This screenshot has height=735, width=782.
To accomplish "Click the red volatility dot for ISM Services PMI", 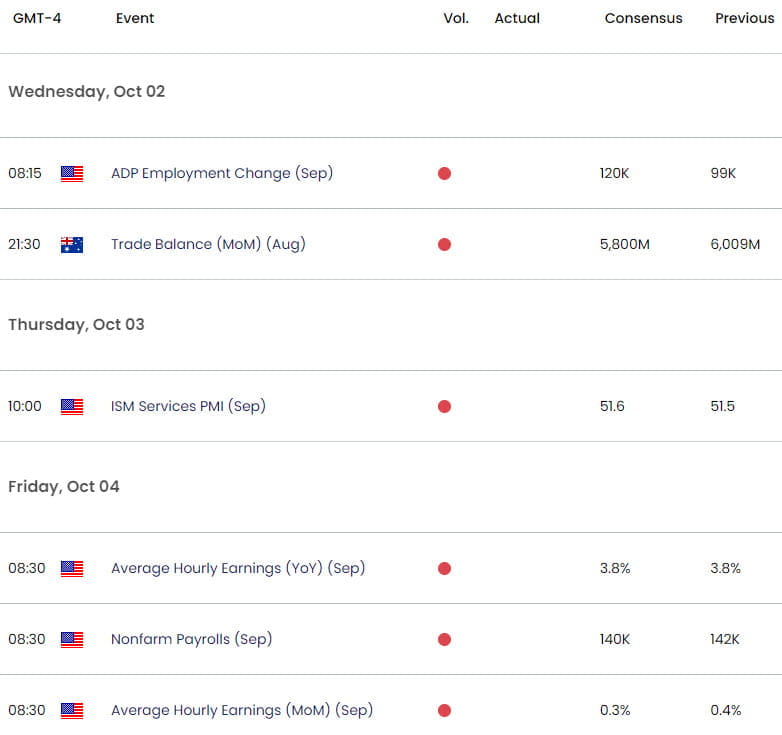I will (x=444, y=406).
